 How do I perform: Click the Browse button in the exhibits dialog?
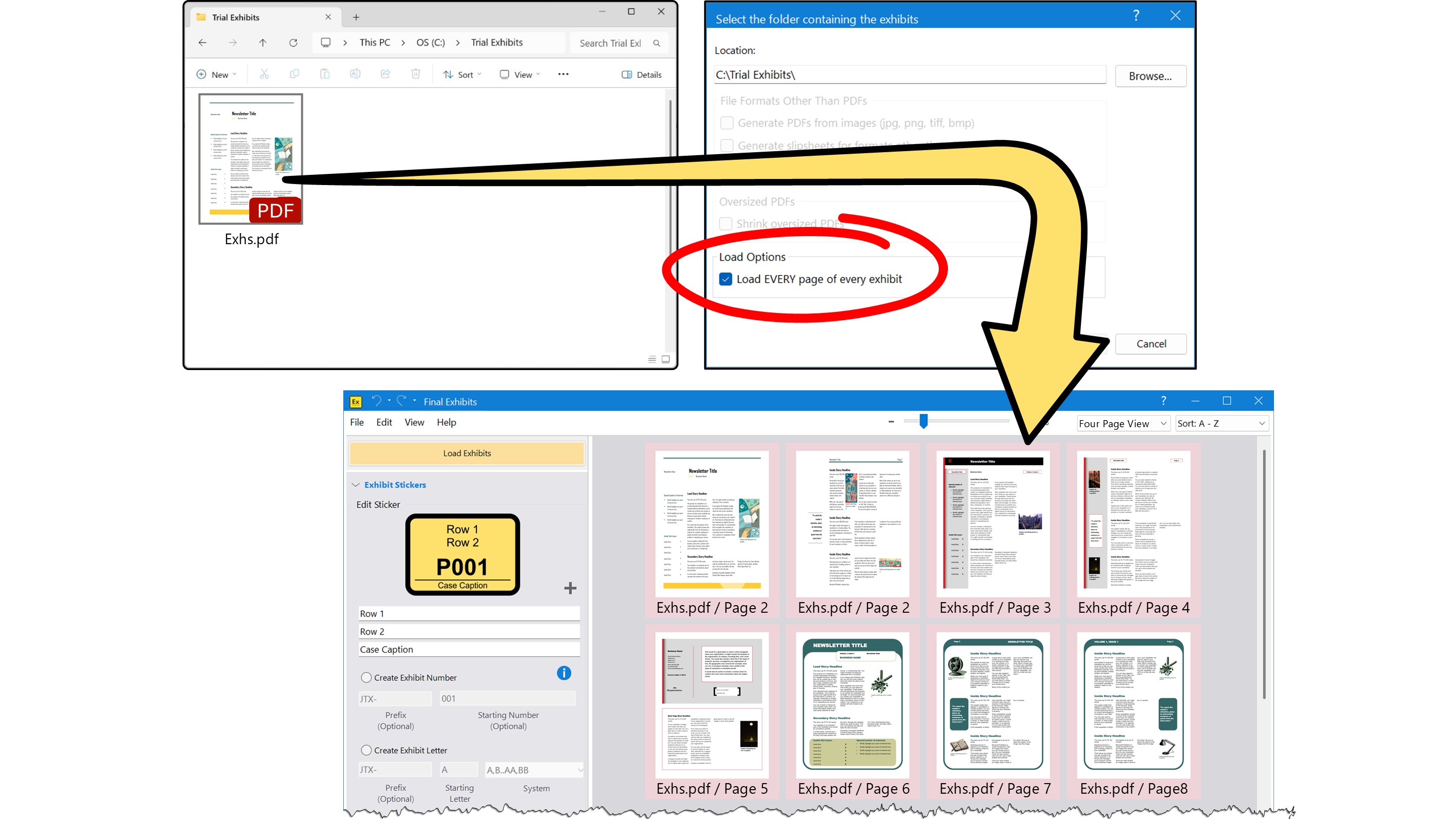1150,76
